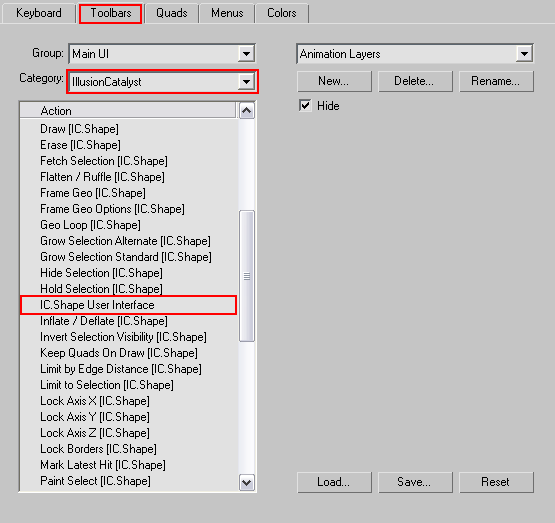Select Draw [IC.Shape] in action list
This screenshot has width=555, height=523.
[79, 129]
